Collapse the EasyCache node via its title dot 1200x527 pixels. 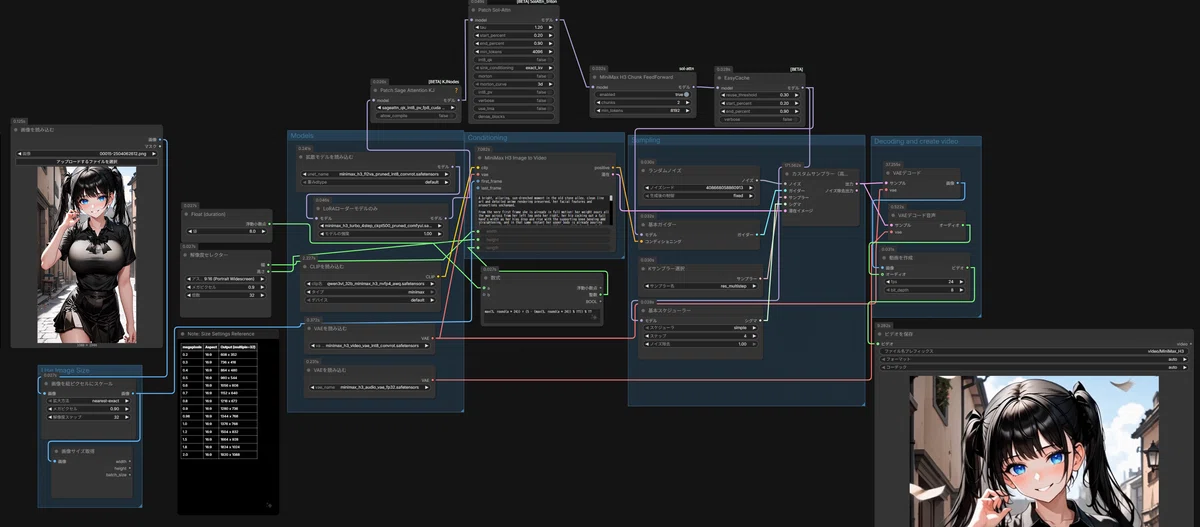tap(720, 78)
